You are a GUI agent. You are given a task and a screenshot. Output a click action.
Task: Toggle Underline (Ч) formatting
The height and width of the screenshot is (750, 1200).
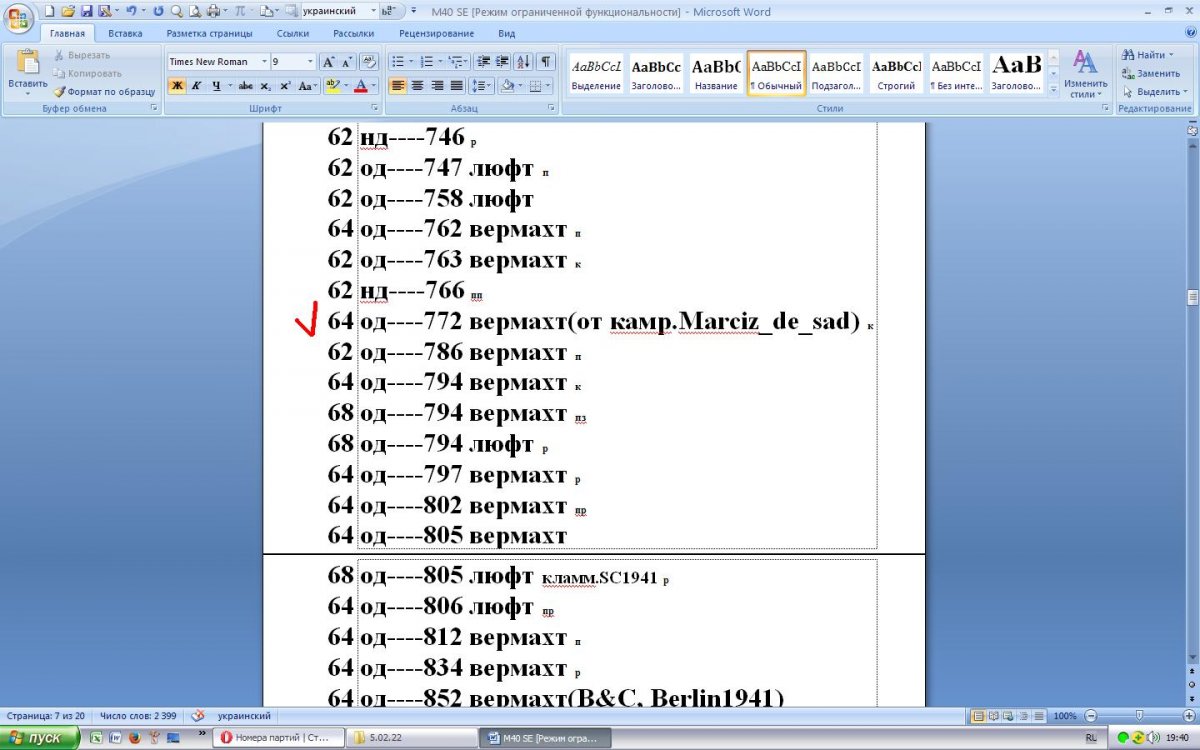tap(216, 86)
